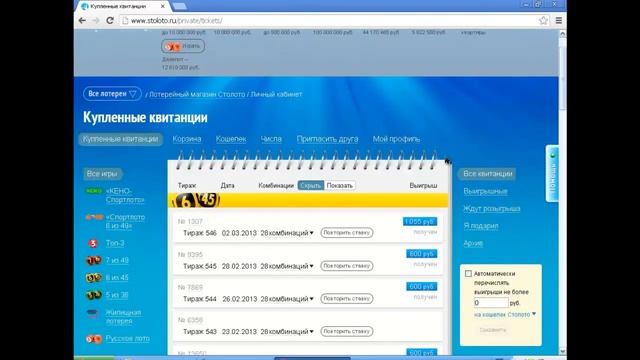Expand 28 комбинаций for Тираж 545
Viewport: 640px width, 360px height.
tap(287, 266)
